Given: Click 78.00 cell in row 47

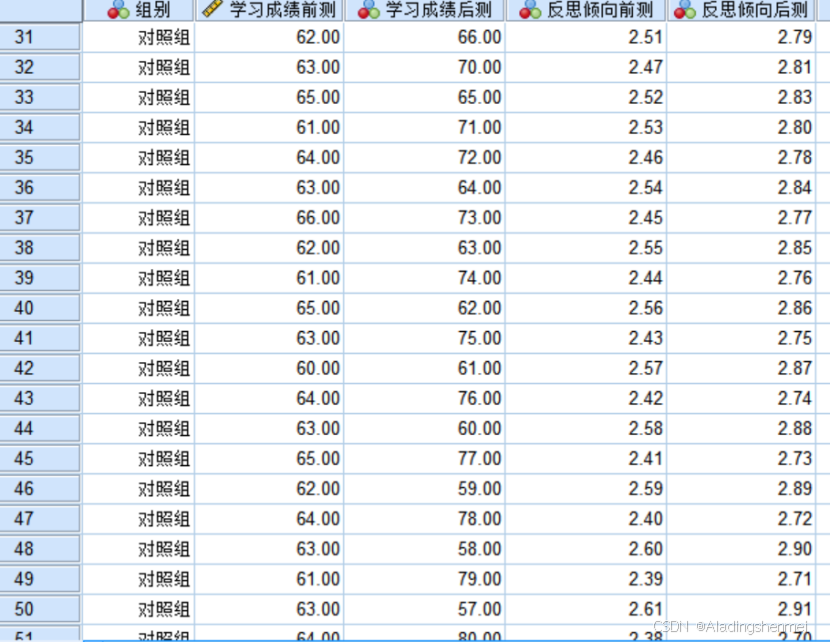Looking at the screenshot, I should click(x=425, y=519).
